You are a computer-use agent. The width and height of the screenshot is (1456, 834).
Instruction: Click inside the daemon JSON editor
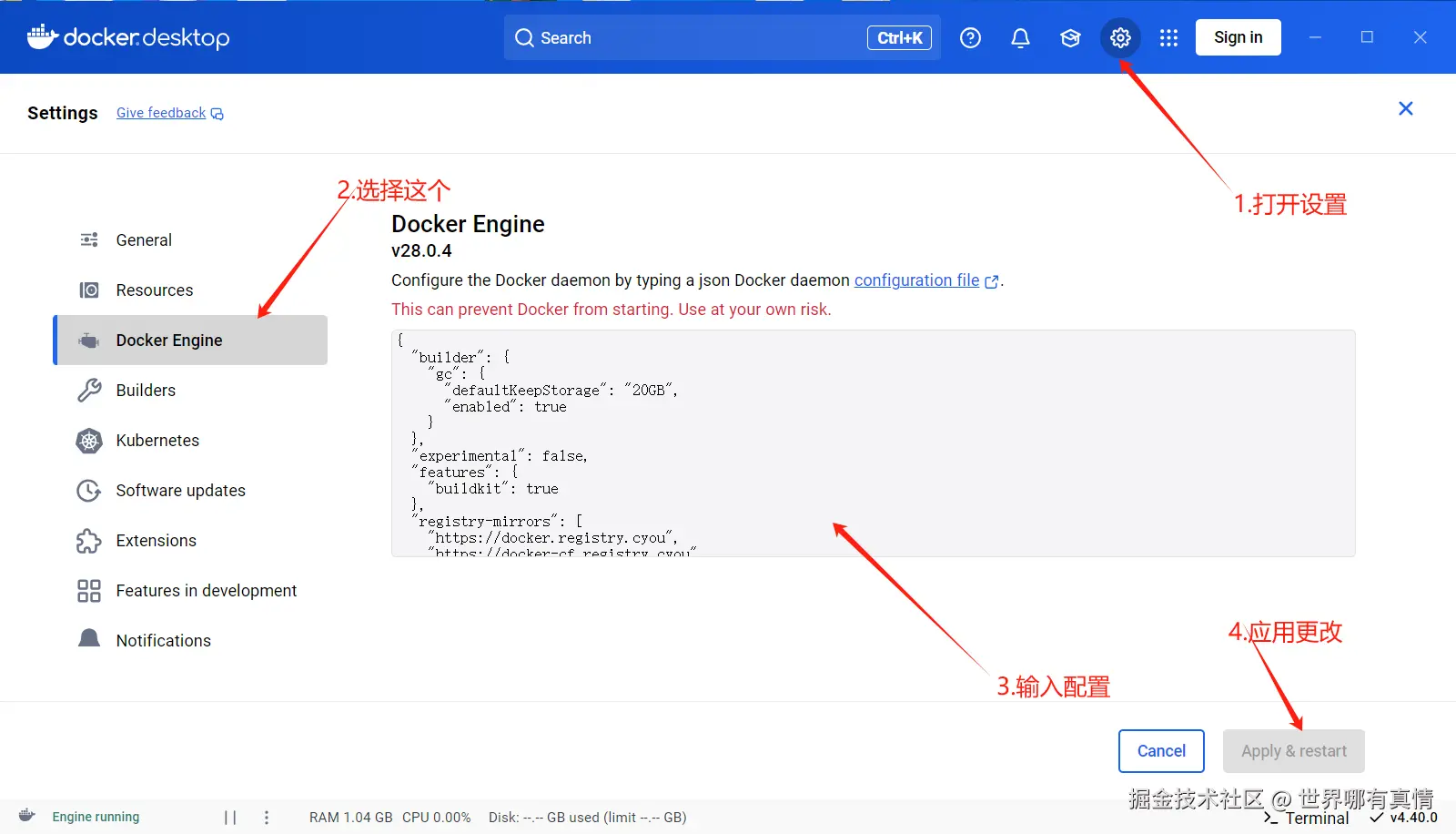pyautogui.click(x=874, y=443)
